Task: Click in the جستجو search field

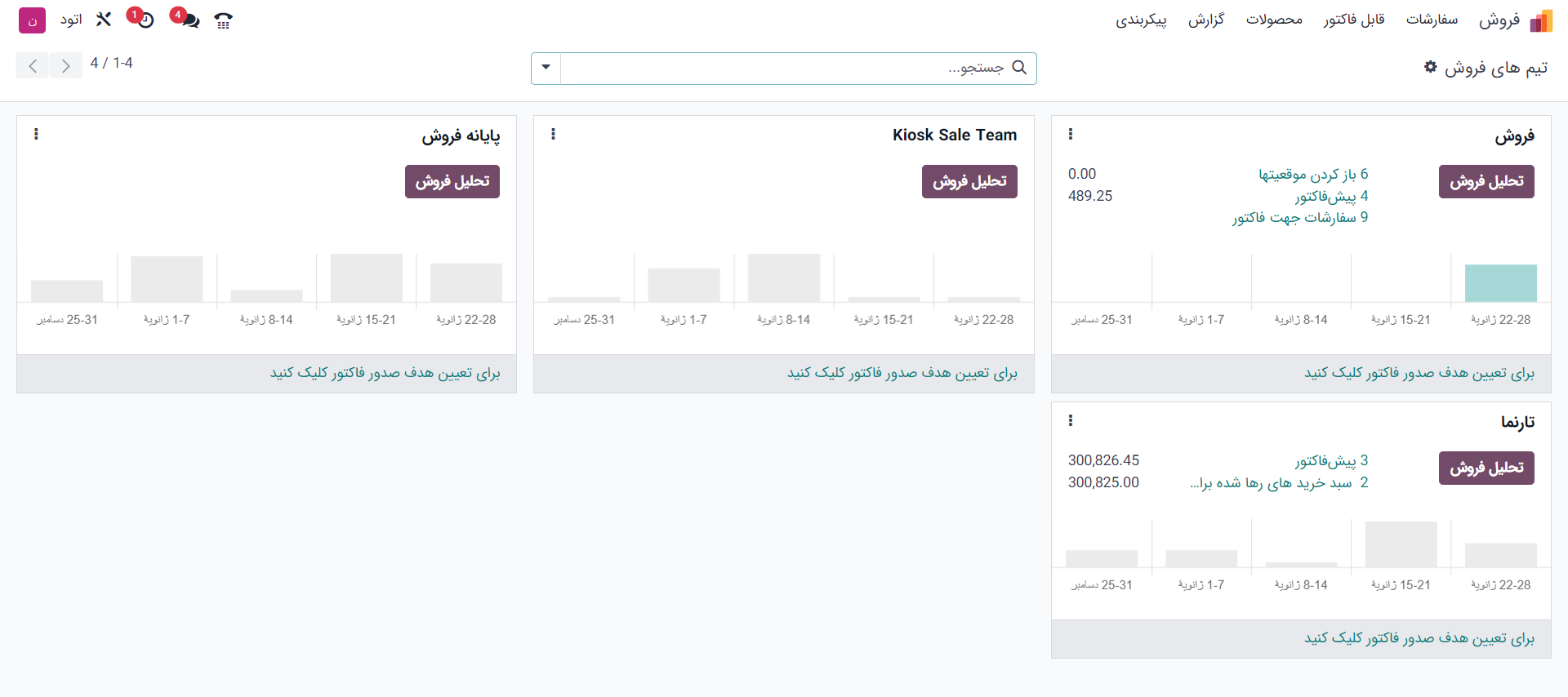Action: pyautogui.click(x=784, y=68)
